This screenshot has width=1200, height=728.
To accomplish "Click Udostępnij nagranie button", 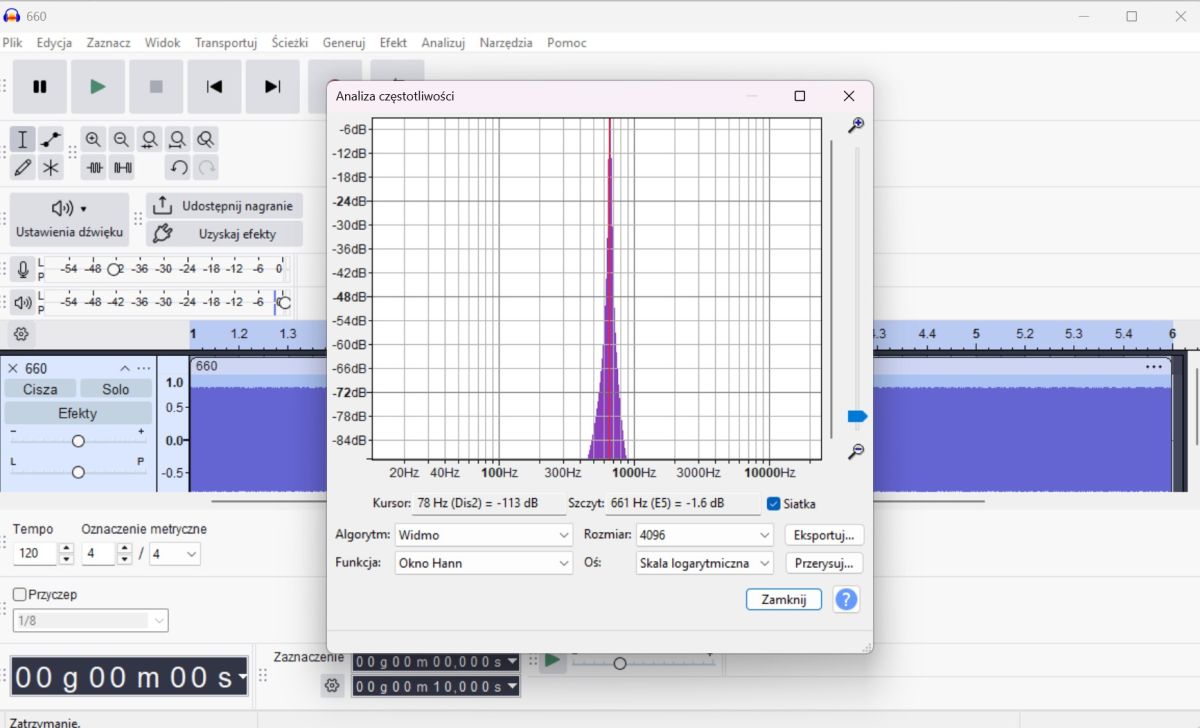I will (x=224, y=206).
